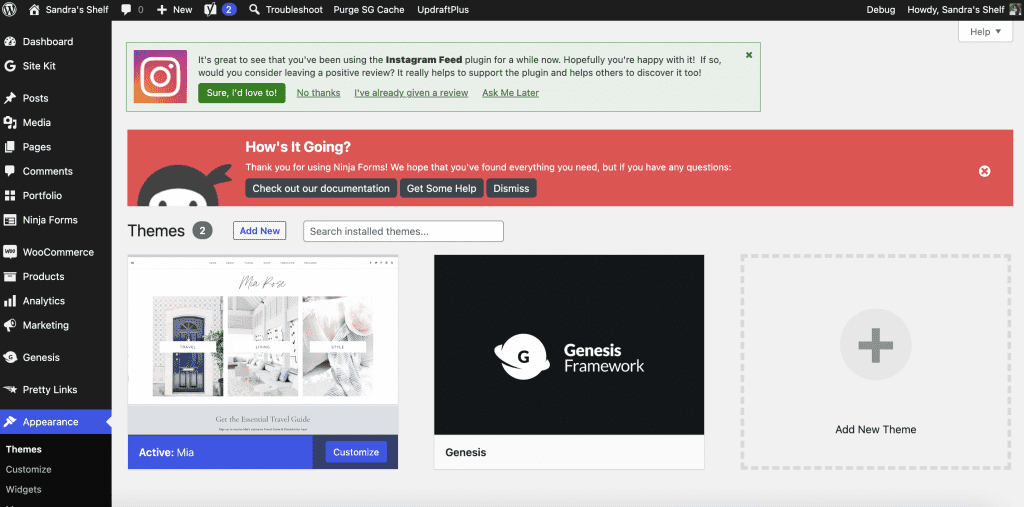Click the Ninja Forms sidebar icon
1024x507 pixels.
point(10,220)
